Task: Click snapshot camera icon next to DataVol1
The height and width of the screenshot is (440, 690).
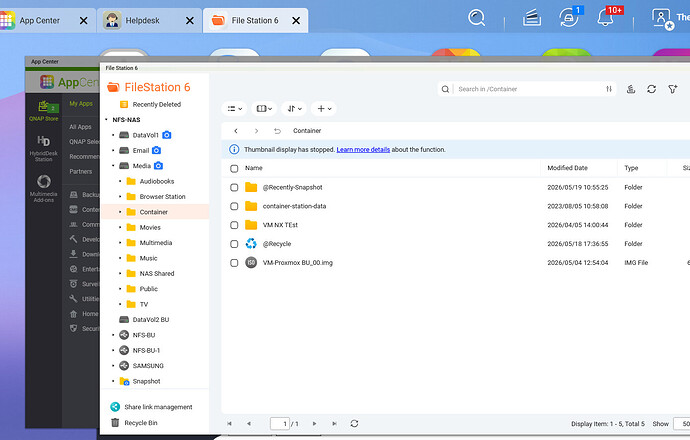Action: (167, 135)
